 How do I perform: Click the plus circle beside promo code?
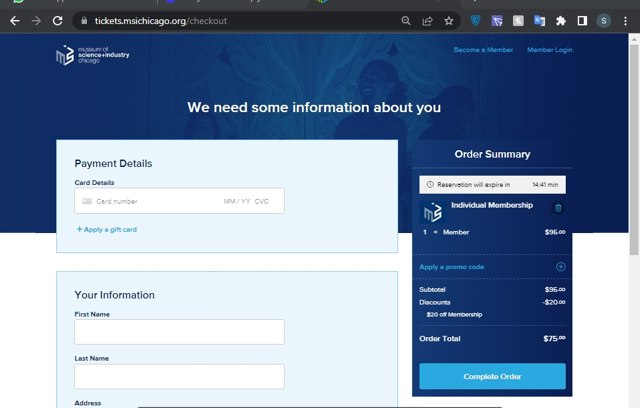561,267
